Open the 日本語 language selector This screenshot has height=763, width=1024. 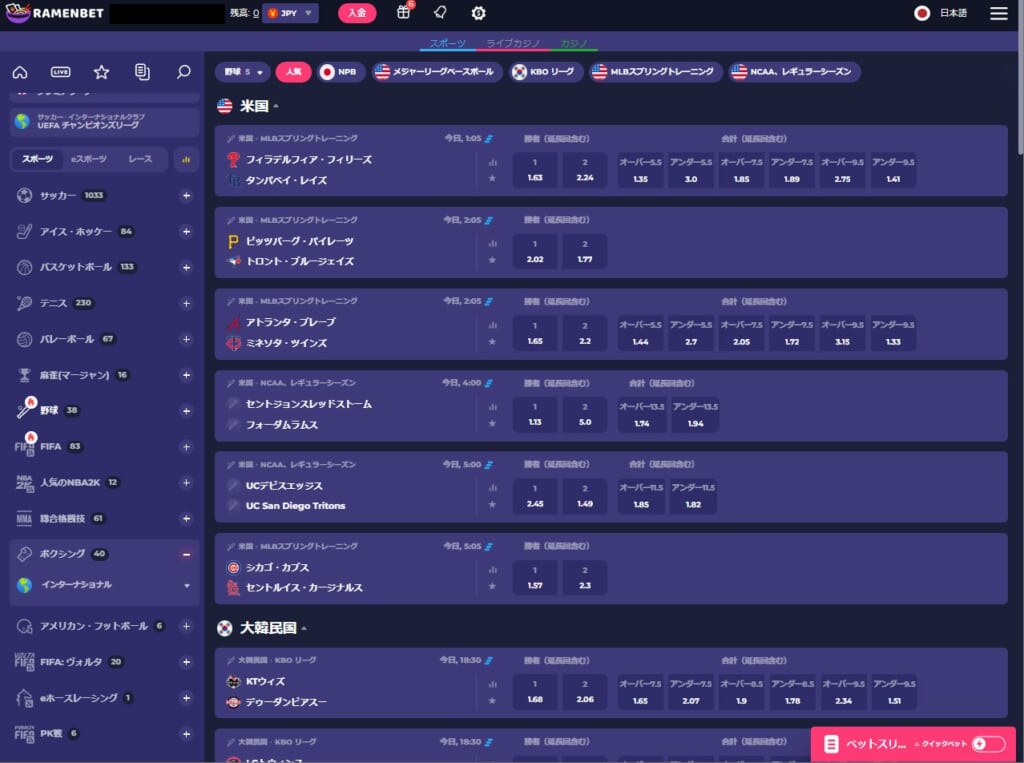click(940, 13)
